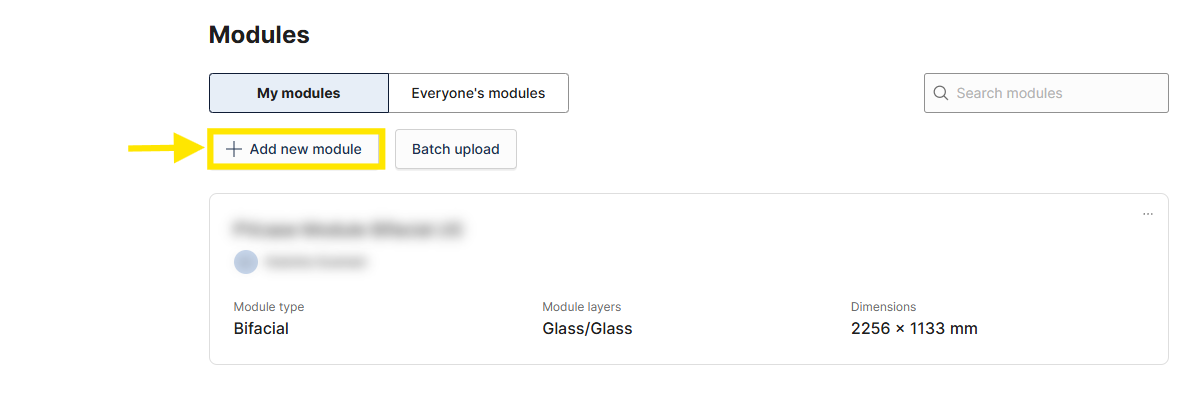The image size is (1197, 408).
Task: Click the Add new module button label
Action: click(305, 149)
